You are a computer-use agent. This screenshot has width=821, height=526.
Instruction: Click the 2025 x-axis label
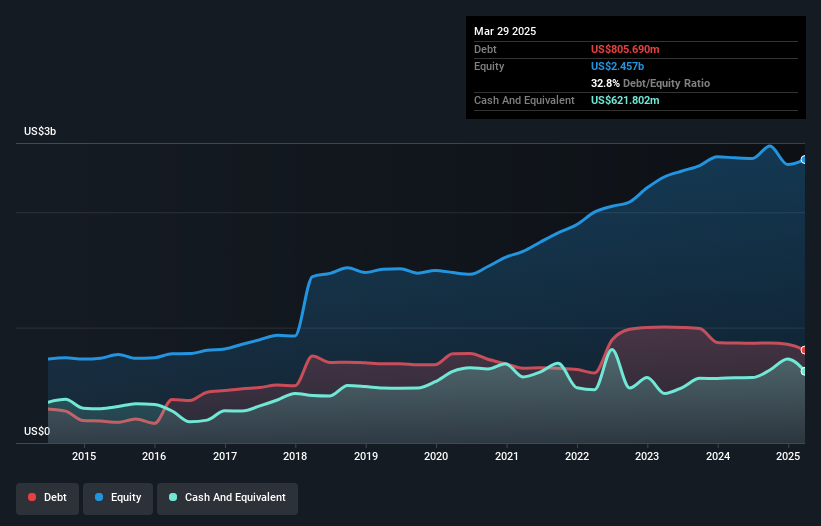click(788, 456)
